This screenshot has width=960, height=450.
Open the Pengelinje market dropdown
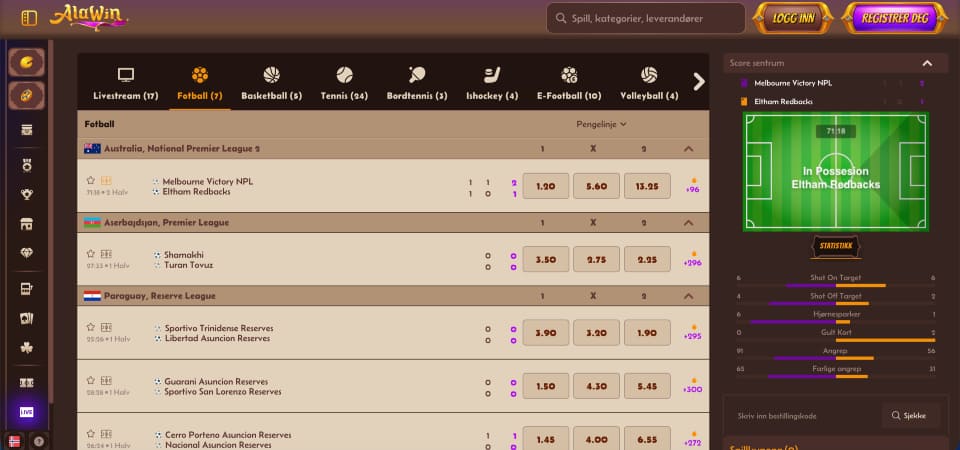click(x=601, y=124)
